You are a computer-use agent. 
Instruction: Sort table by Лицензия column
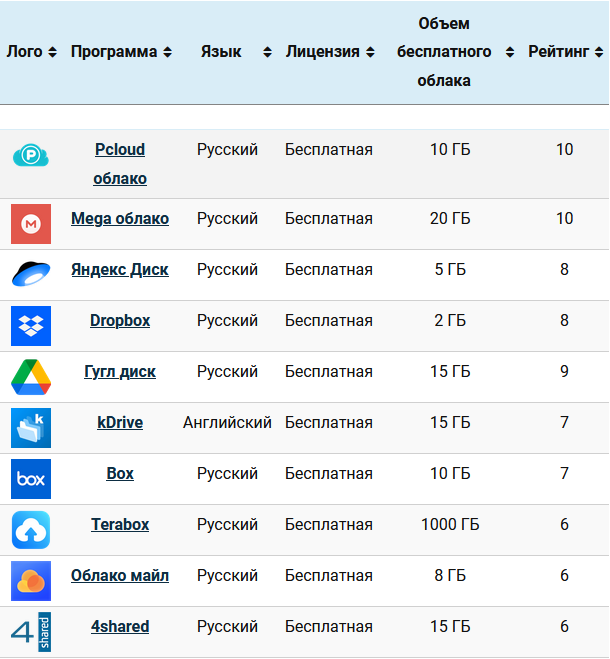click(370, 52)
